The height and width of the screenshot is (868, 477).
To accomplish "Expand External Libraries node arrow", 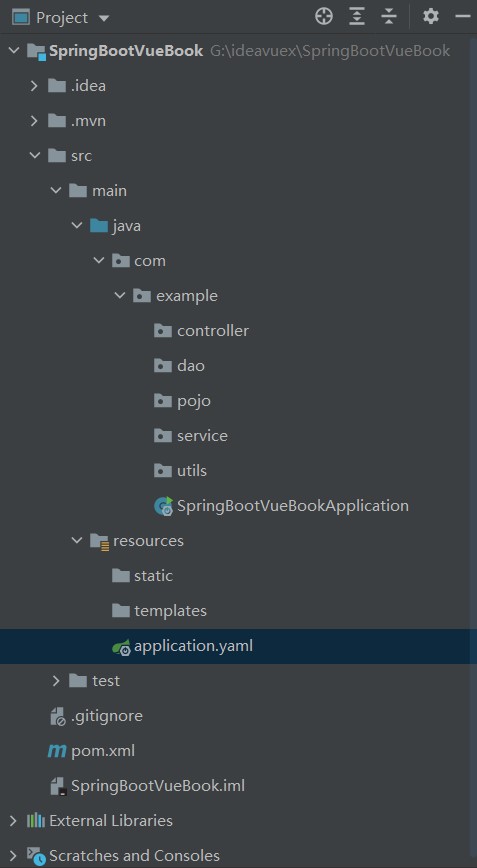I will coord(13,820).
